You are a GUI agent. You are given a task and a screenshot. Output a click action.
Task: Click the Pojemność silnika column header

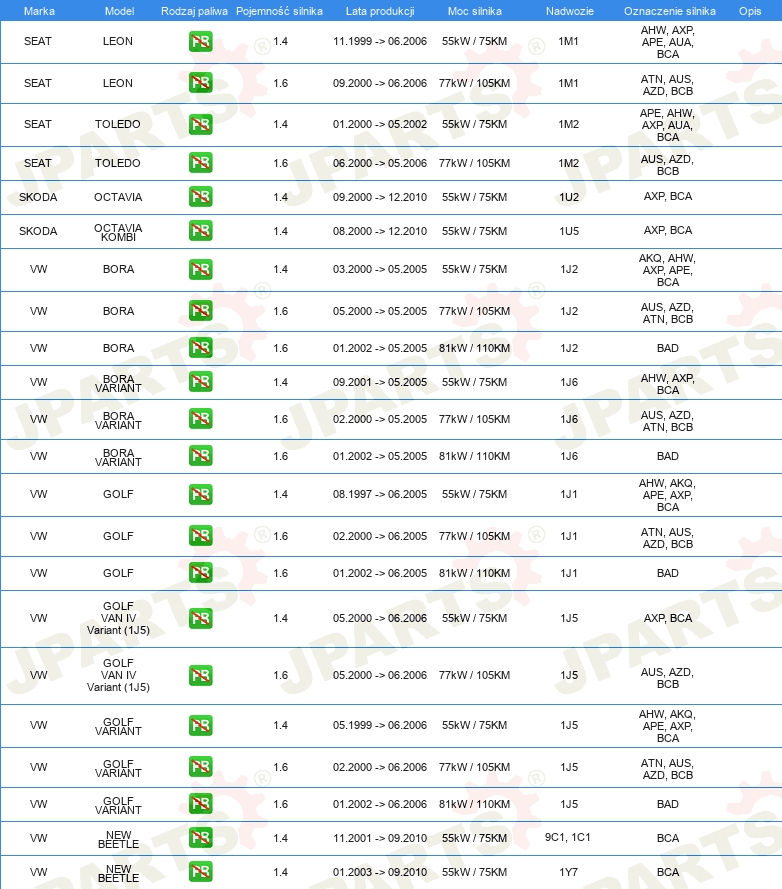[280, 11]
